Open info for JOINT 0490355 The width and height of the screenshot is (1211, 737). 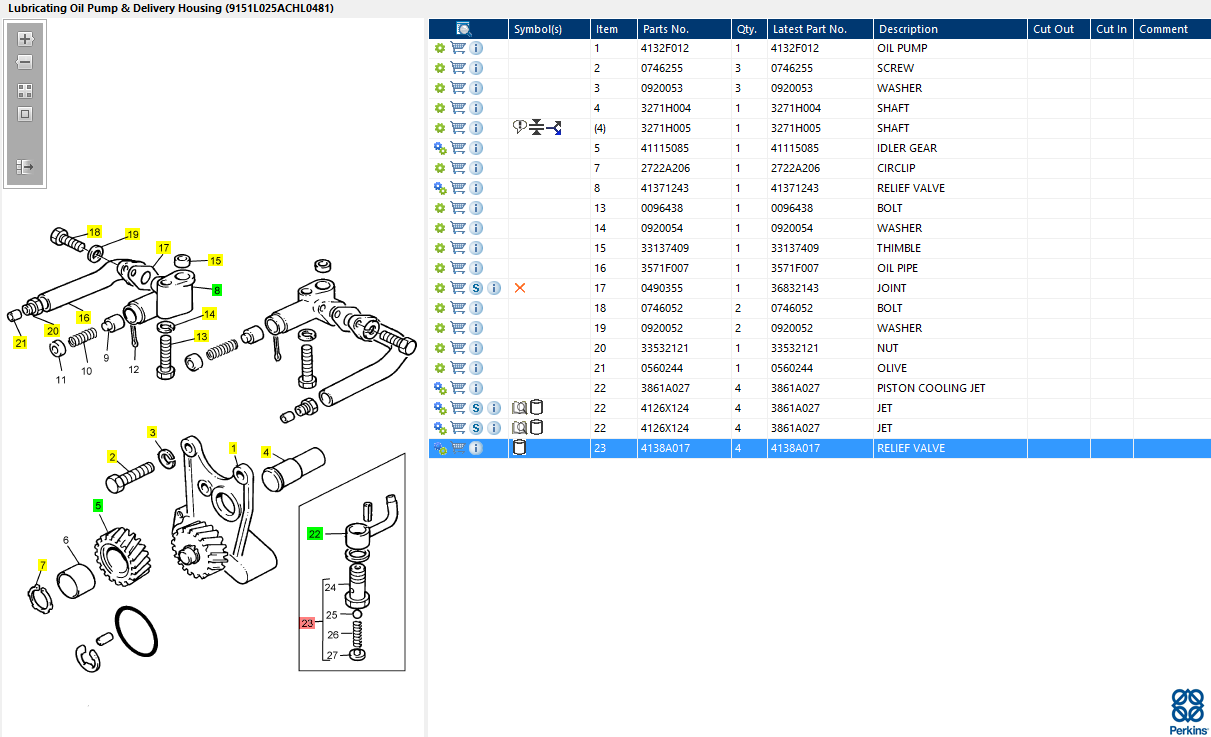tap(494, 288)
